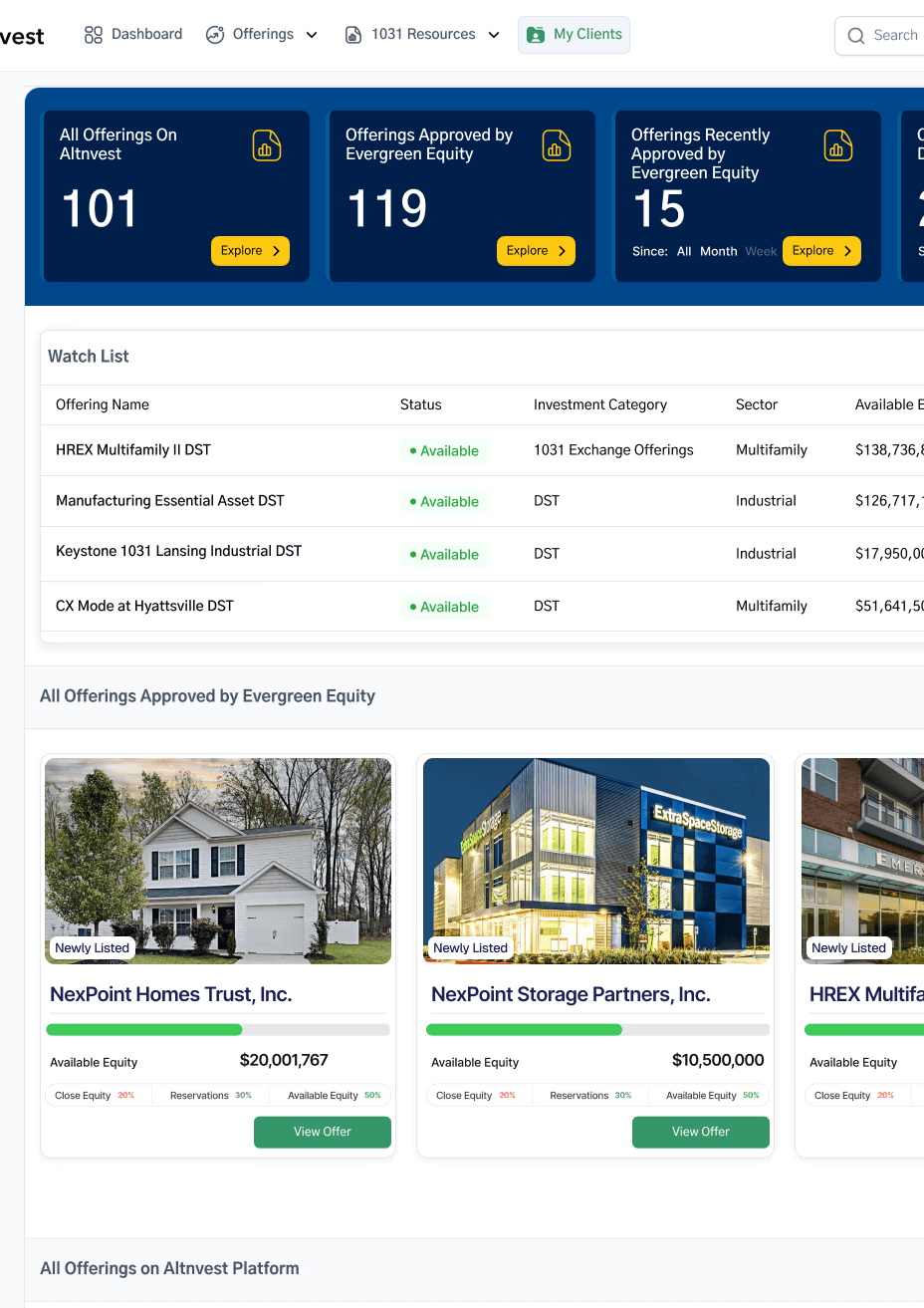Viewport: 924px width, 1308px height.
Task: Click the 119 approved offerings count
Action: click(x=387, y=209)
